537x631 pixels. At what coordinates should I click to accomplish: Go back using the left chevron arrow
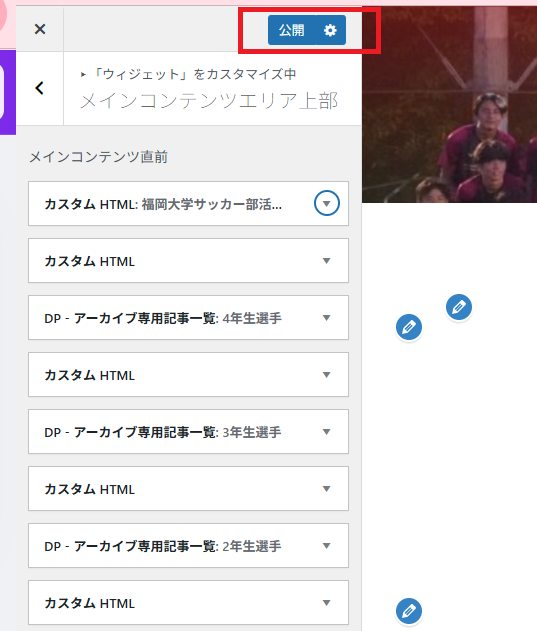(x=39, y=88)
